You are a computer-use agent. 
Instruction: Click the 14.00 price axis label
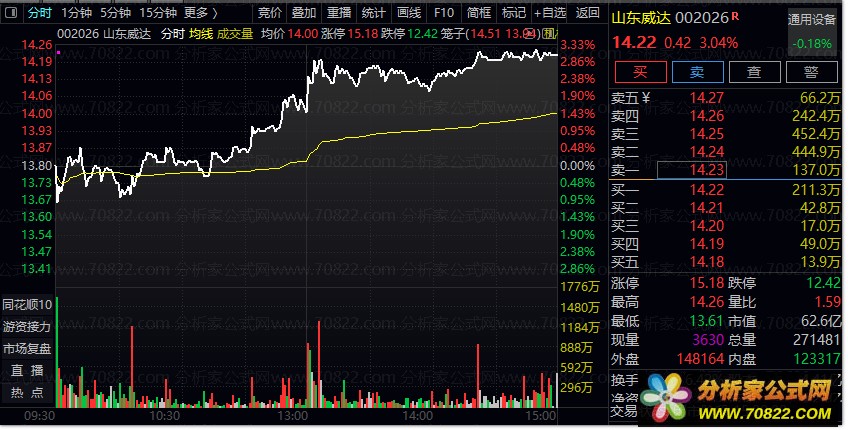[37, 113]
